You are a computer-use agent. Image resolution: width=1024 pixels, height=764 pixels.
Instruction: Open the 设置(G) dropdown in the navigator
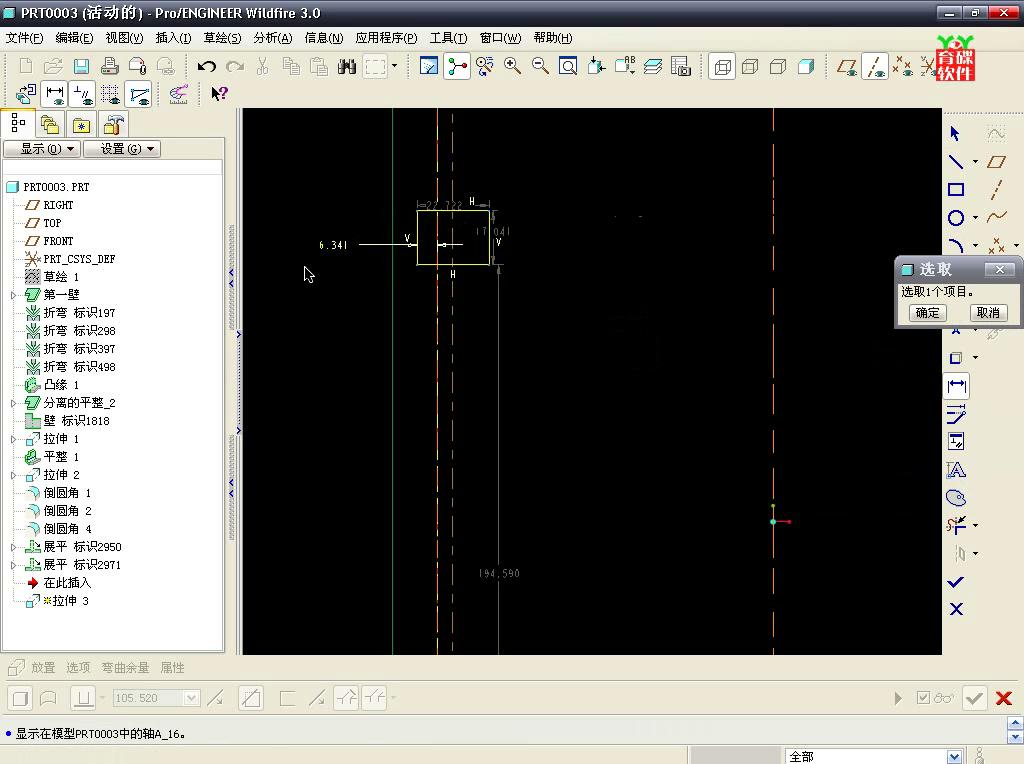coord(121,149)
